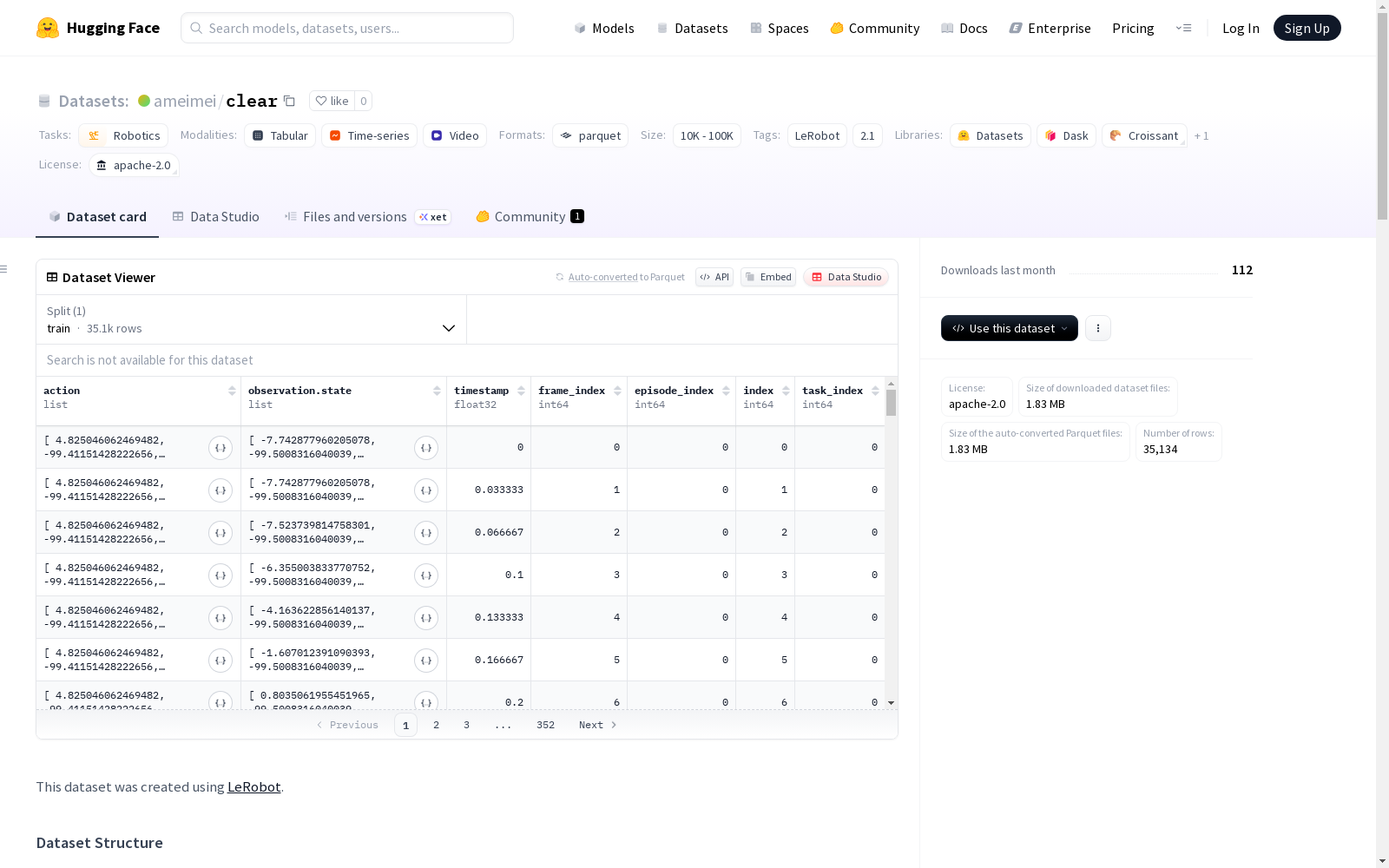Go to page 2 of the table
The height and width of the screenshot is (868, 1389).
point(436,725)
